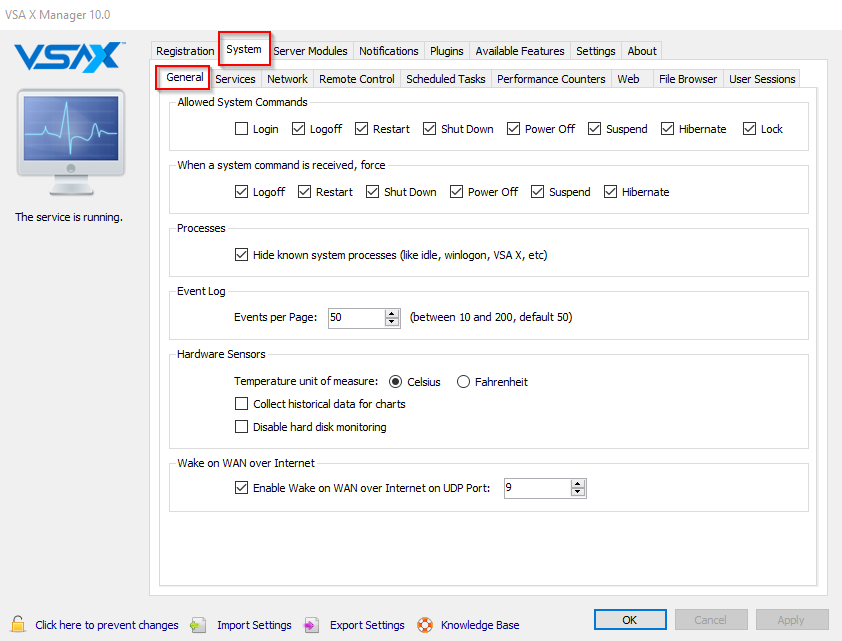
Task: Go to the Plugins tab
Action: (446, 51)
